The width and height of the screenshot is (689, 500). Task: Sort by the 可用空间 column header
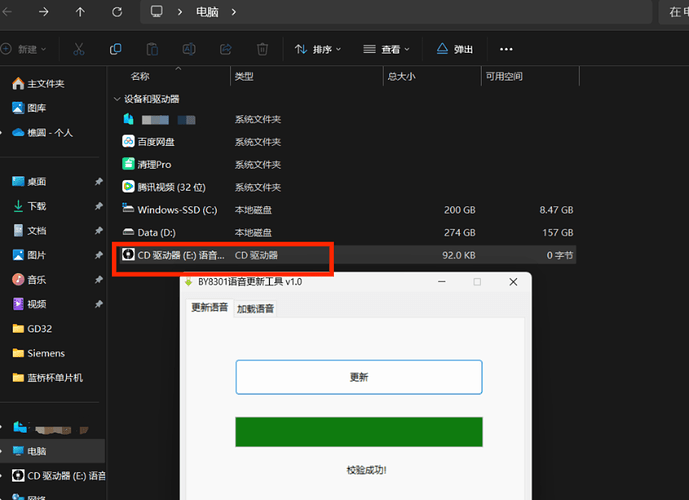[x=504, y=76]
